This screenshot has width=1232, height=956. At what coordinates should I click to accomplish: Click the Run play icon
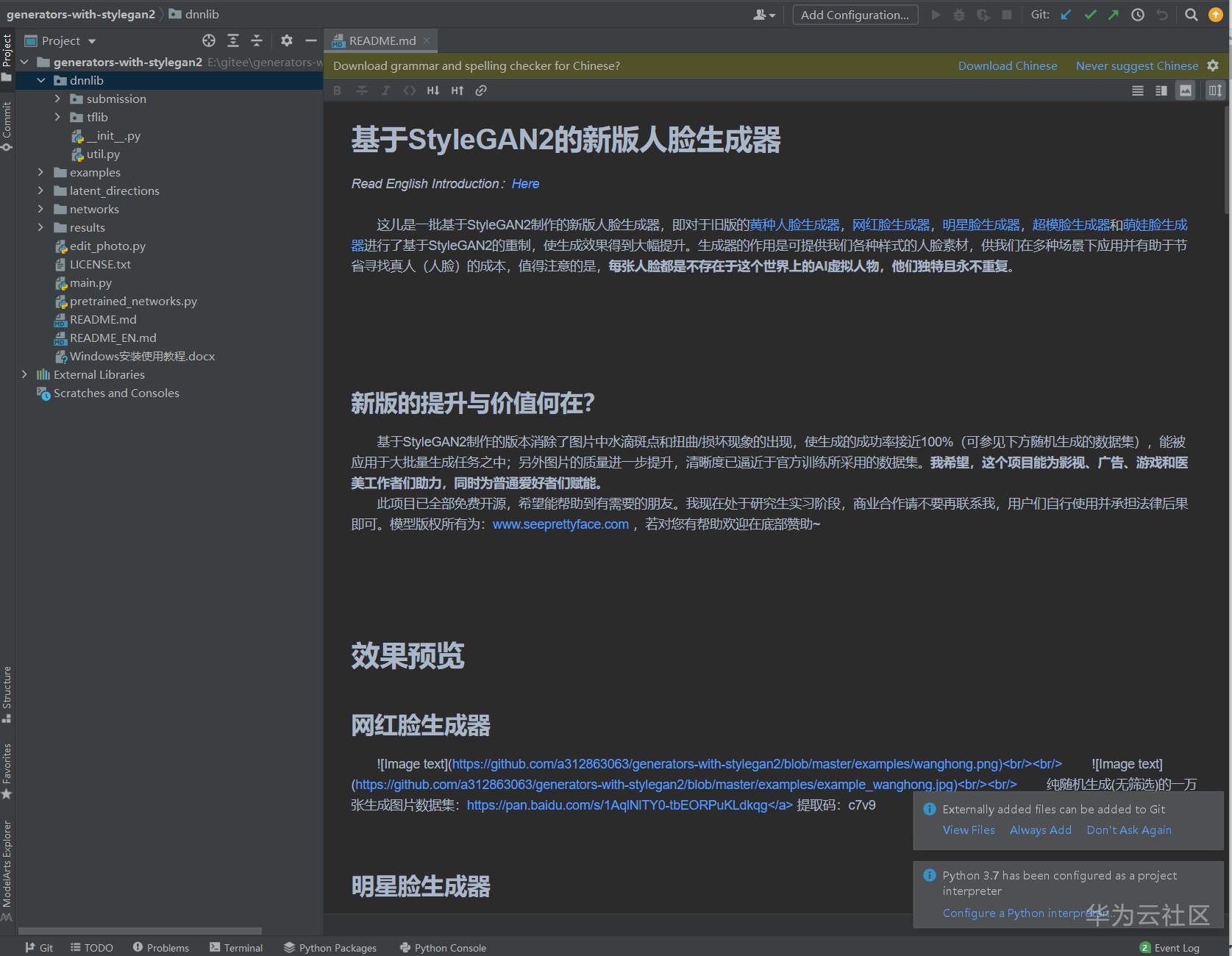click(x=936, y=15)
